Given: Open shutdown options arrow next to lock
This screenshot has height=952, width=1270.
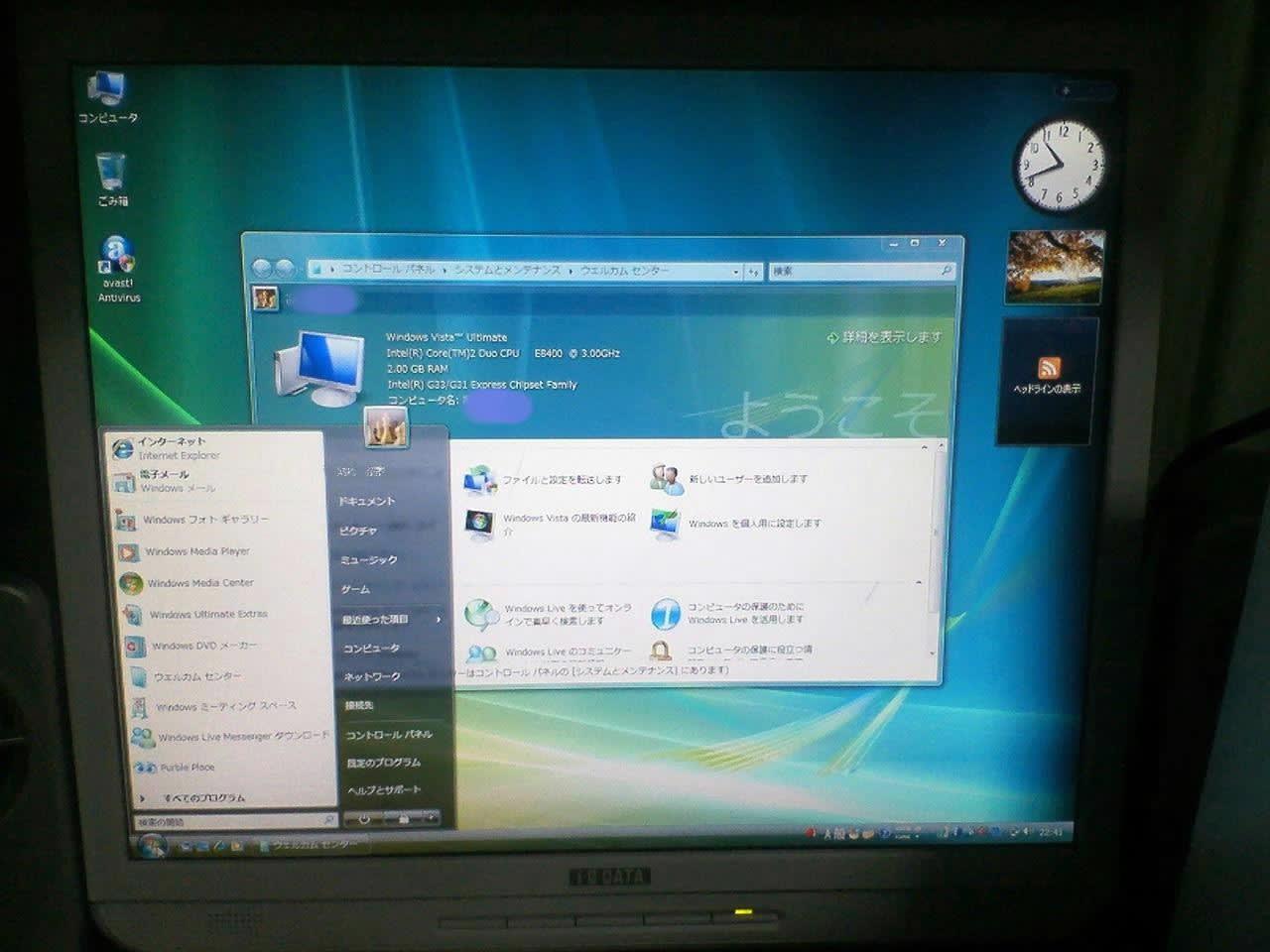Looking at the screenshot, I should point(432,818).
